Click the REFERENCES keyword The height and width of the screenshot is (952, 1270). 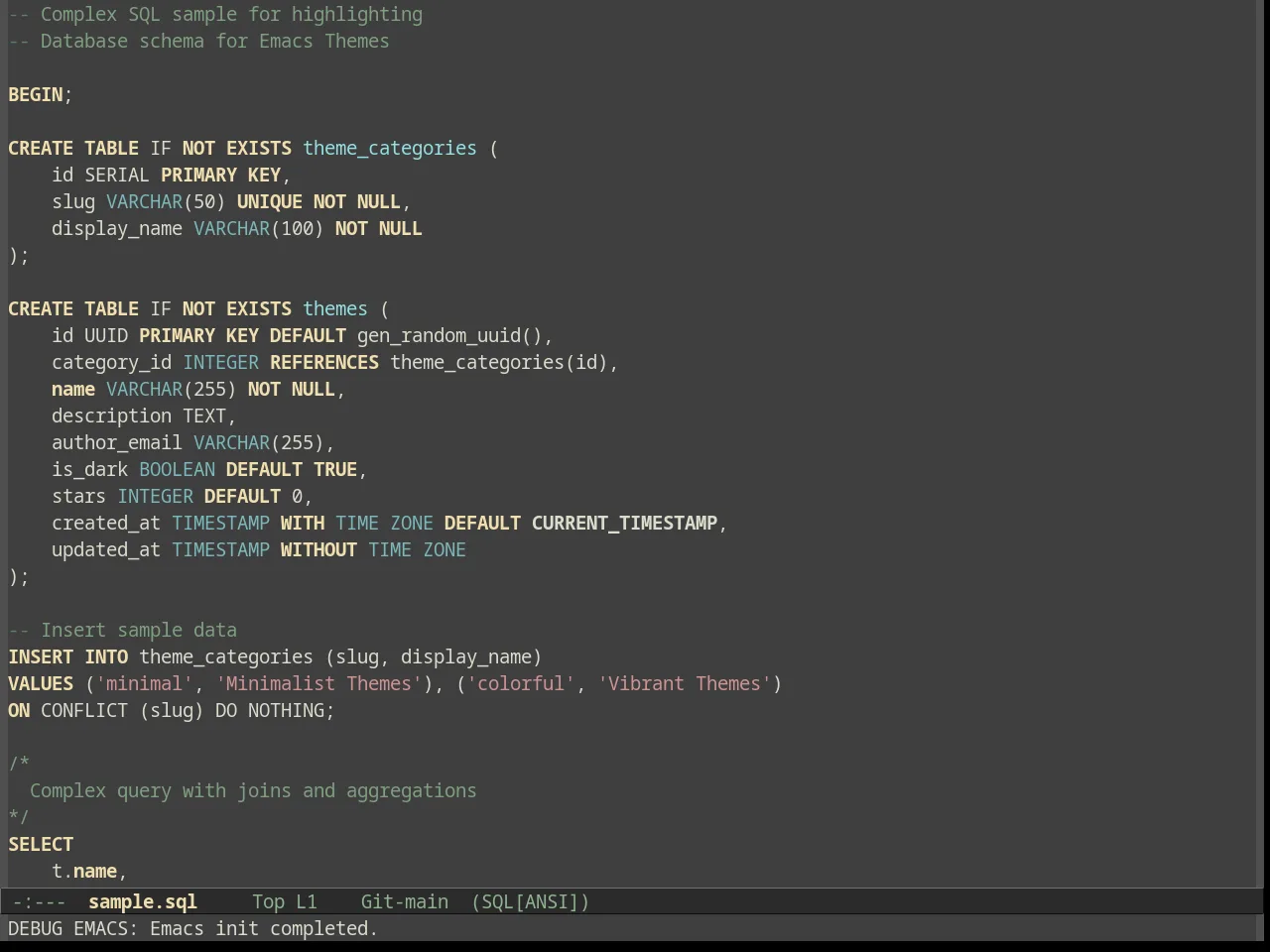click(324, 363)
